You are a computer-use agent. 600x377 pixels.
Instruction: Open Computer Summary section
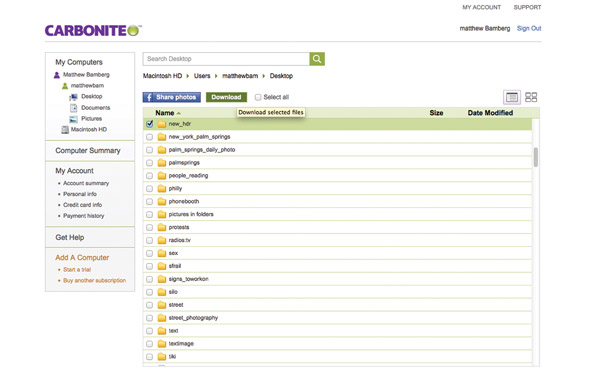click(88, 151)
